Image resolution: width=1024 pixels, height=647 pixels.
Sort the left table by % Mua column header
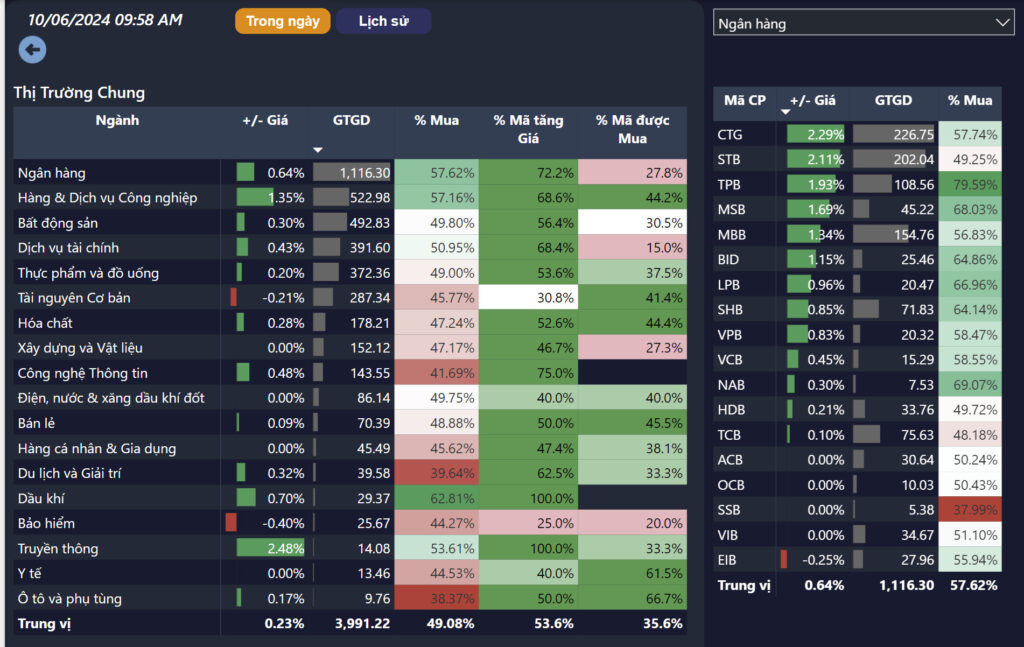coord(436,121)
